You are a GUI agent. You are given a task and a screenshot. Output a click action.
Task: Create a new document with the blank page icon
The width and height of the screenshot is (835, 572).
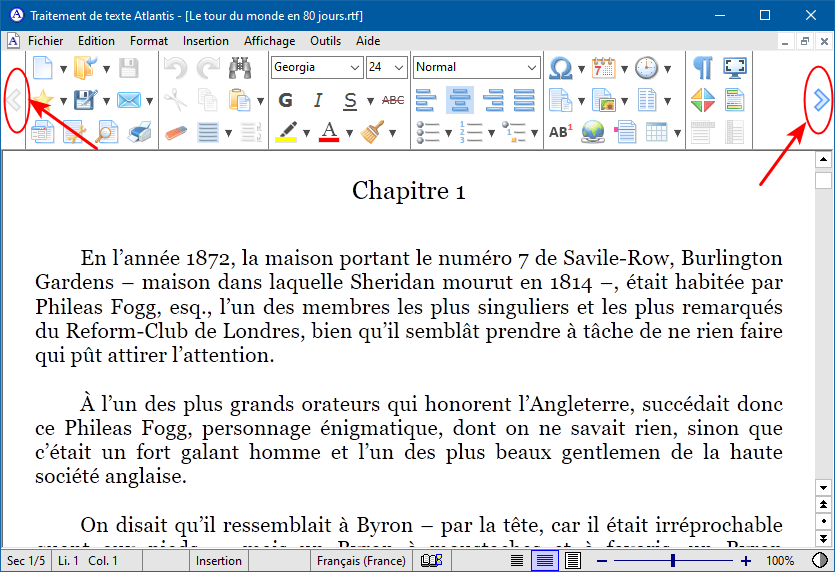tap(43, 68)
